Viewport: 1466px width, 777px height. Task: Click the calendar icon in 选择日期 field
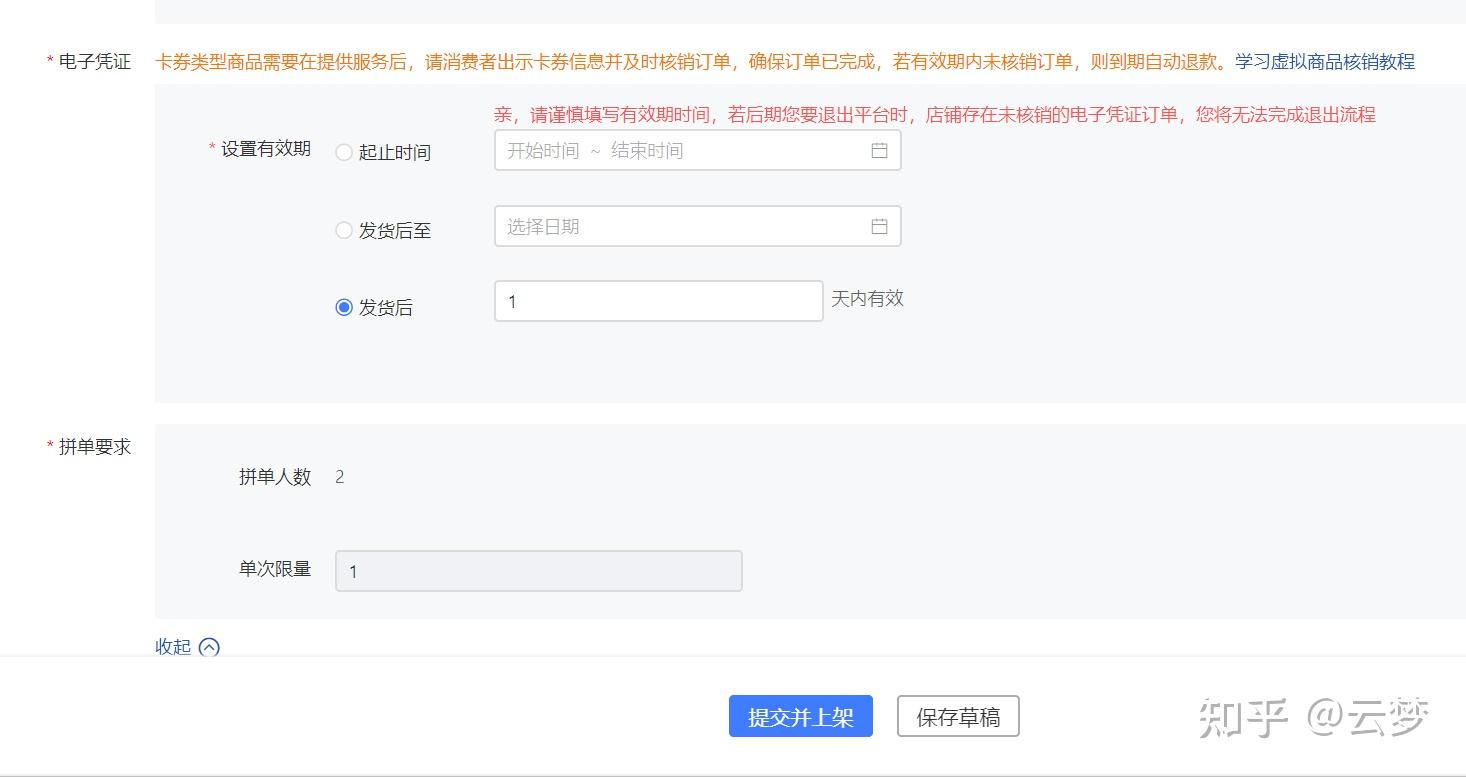click(x=879, y=227)
